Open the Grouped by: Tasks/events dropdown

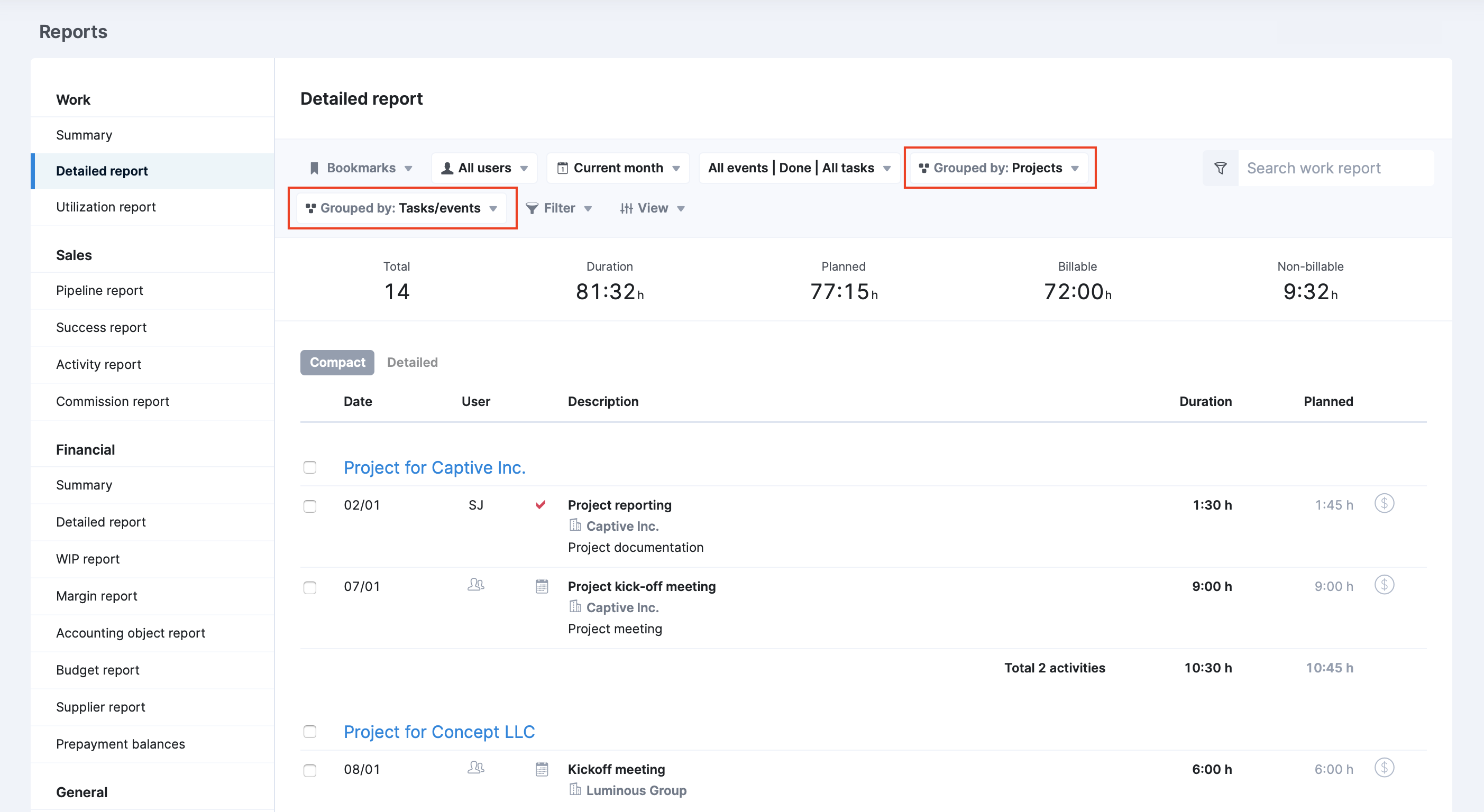click(x=401, y=208)
